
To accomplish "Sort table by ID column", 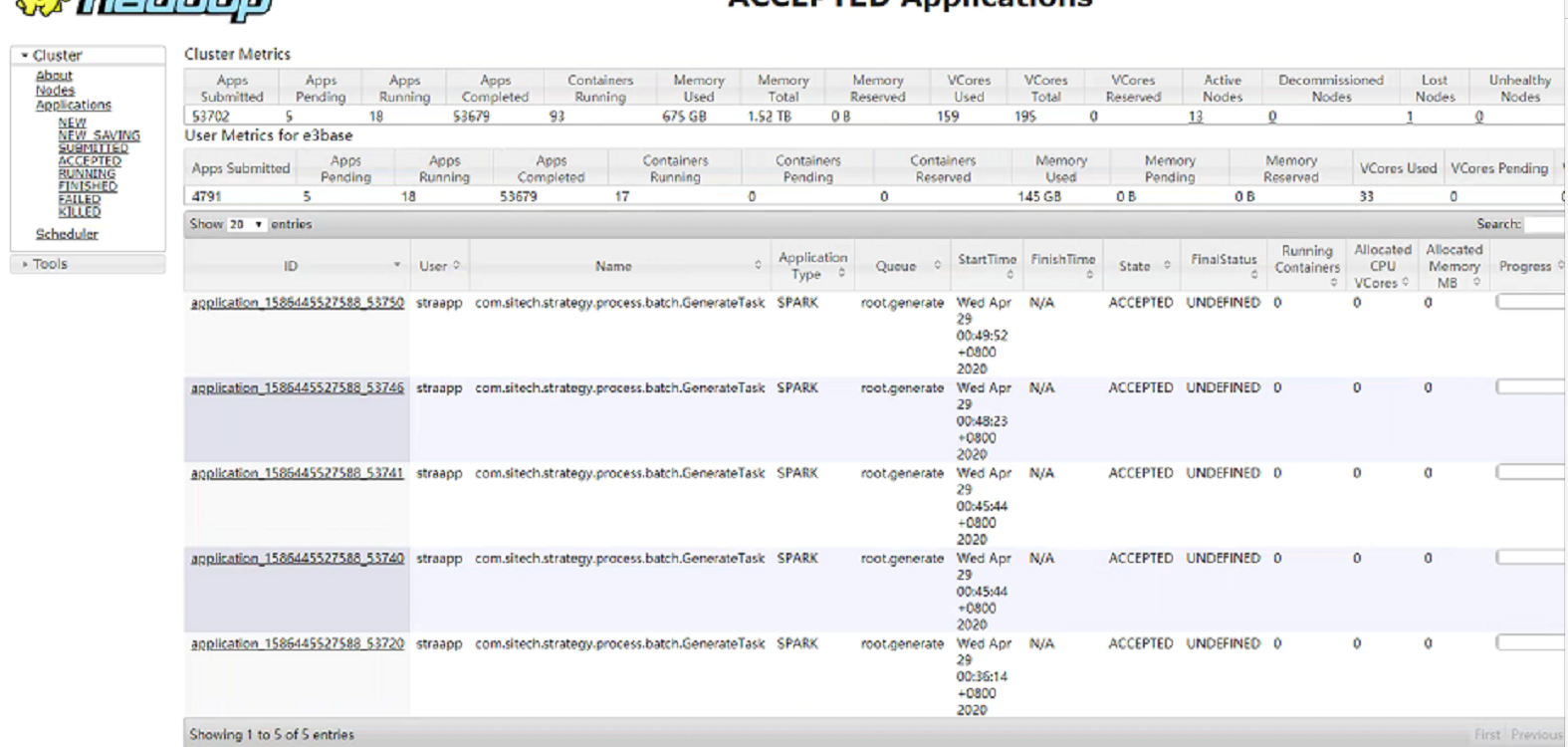I will click(x=297, y=266).
